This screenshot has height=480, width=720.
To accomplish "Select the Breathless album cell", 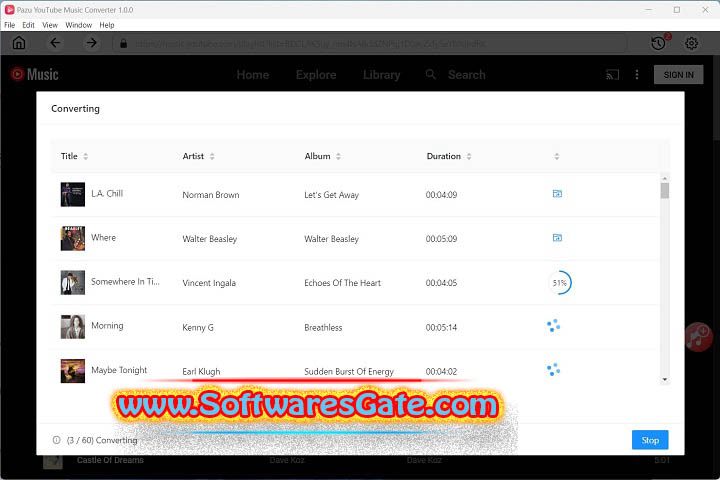I will (x=323, y=328).
